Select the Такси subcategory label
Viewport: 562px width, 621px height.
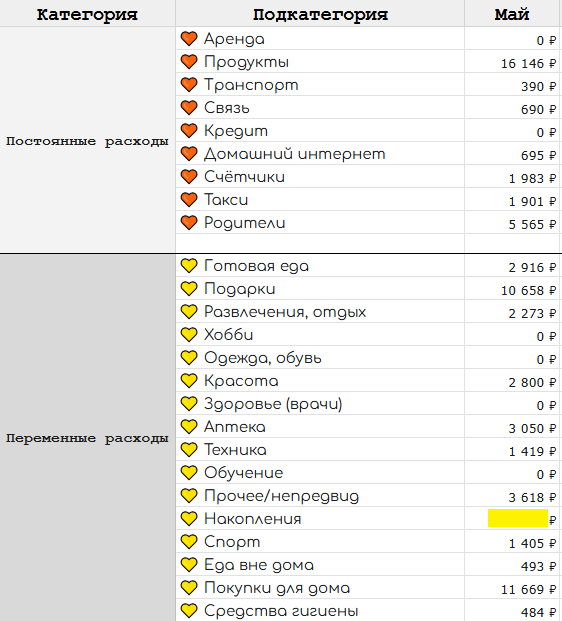click(x=226, y=200)
